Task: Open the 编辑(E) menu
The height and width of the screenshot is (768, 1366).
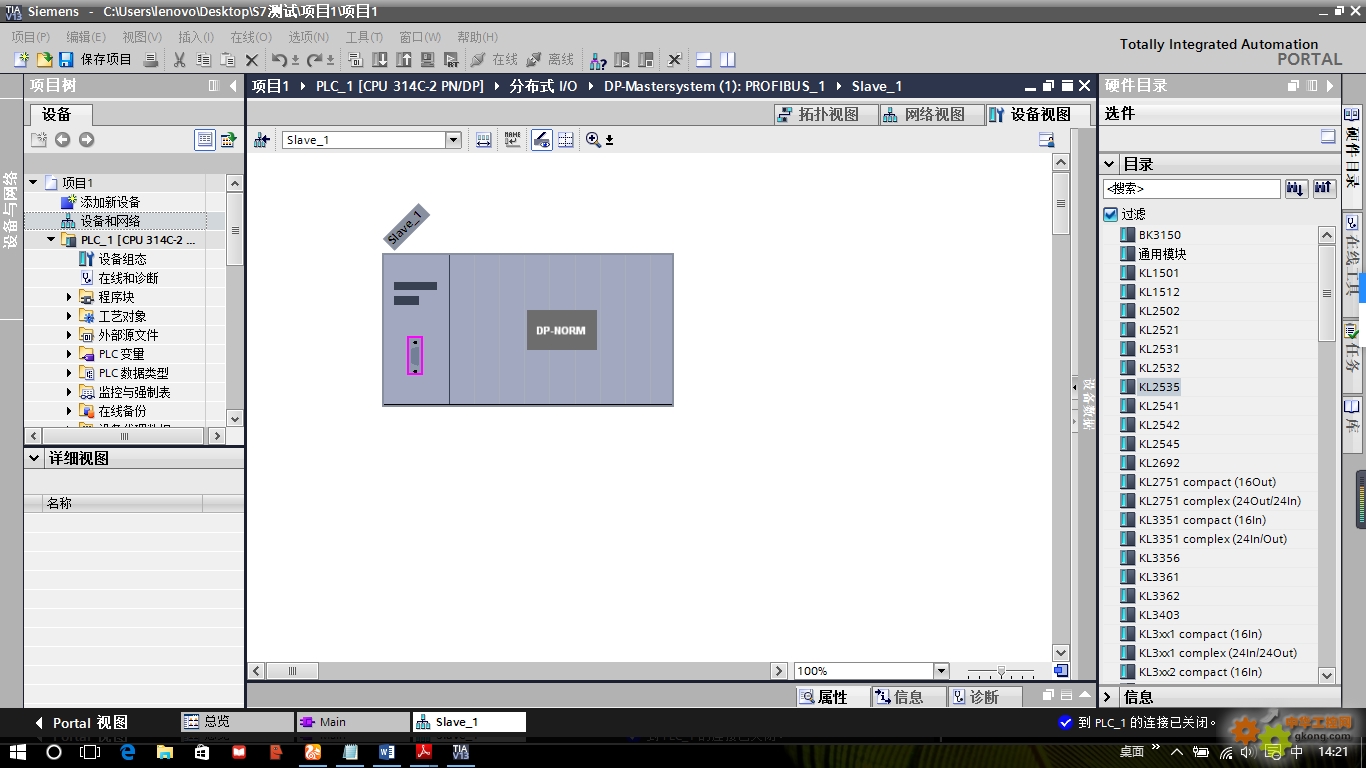Action: [86, 37]
